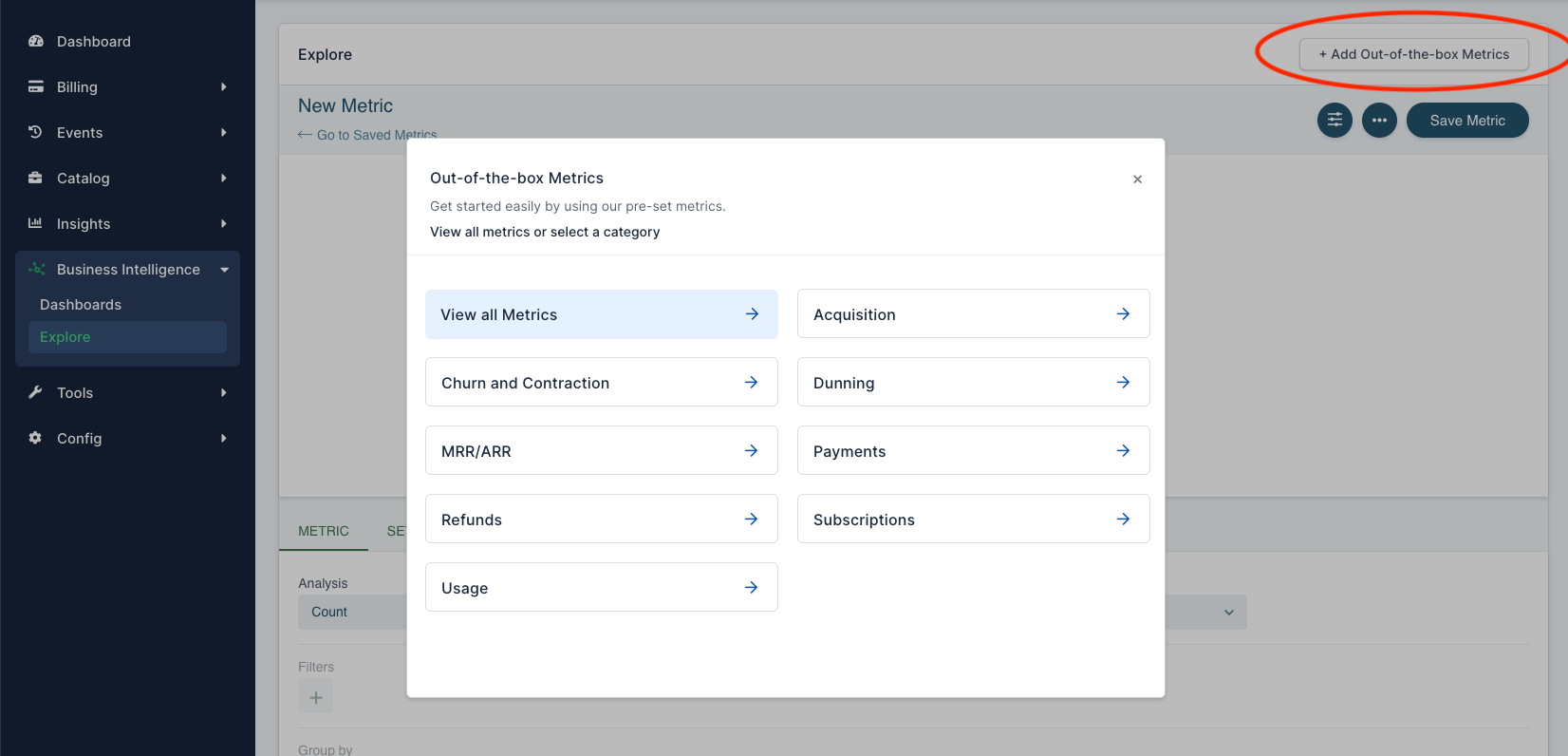Open Dashboards under Business Intelligence
The width and height of the screenshot is (1568, 756).
(x=81, y=305)
